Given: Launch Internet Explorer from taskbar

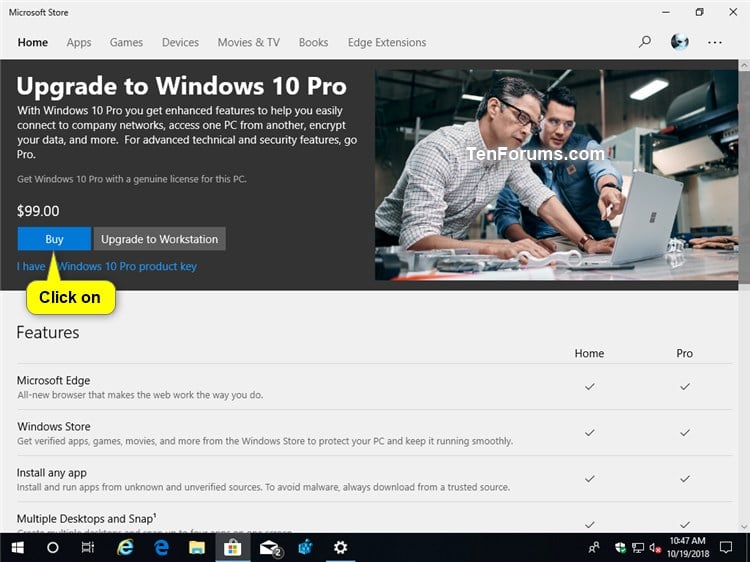Looking at the screenshot, I should click(125, 547).
